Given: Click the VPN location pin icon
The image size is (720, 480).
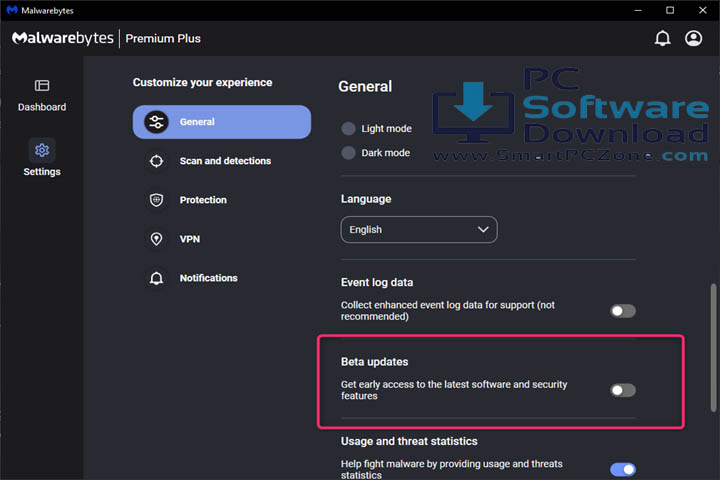Looking at the screenshot, I should click(156, 239).
